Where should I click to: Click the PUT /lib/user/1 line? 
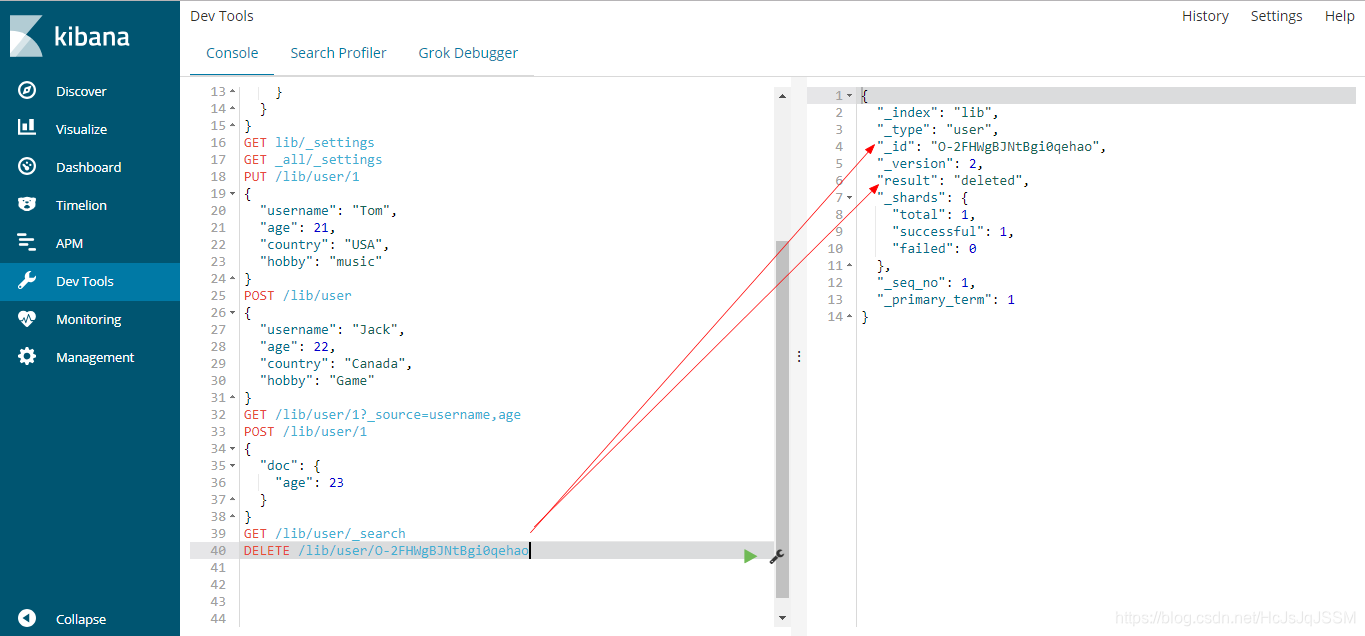pyautogui.click(x=301, y=177)
